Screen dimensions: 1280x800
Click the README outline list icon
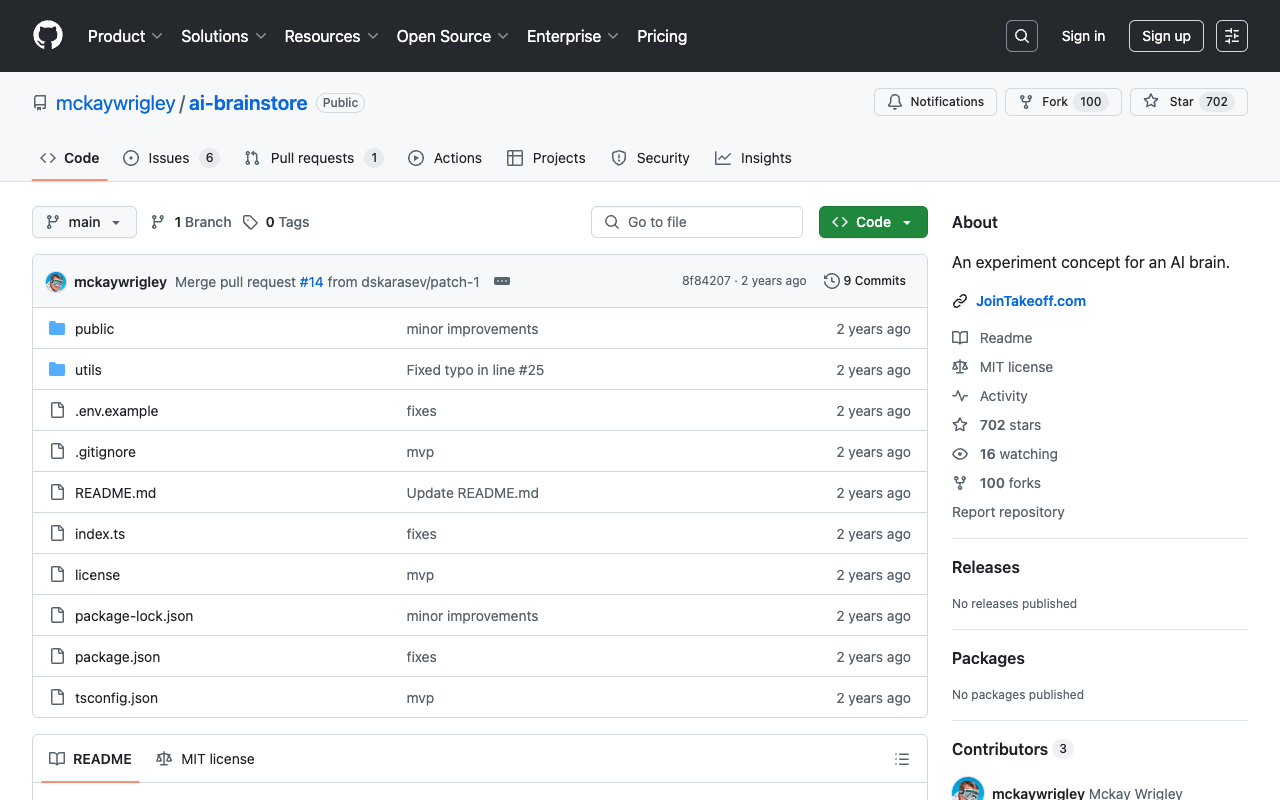click(x=902, y=759)
